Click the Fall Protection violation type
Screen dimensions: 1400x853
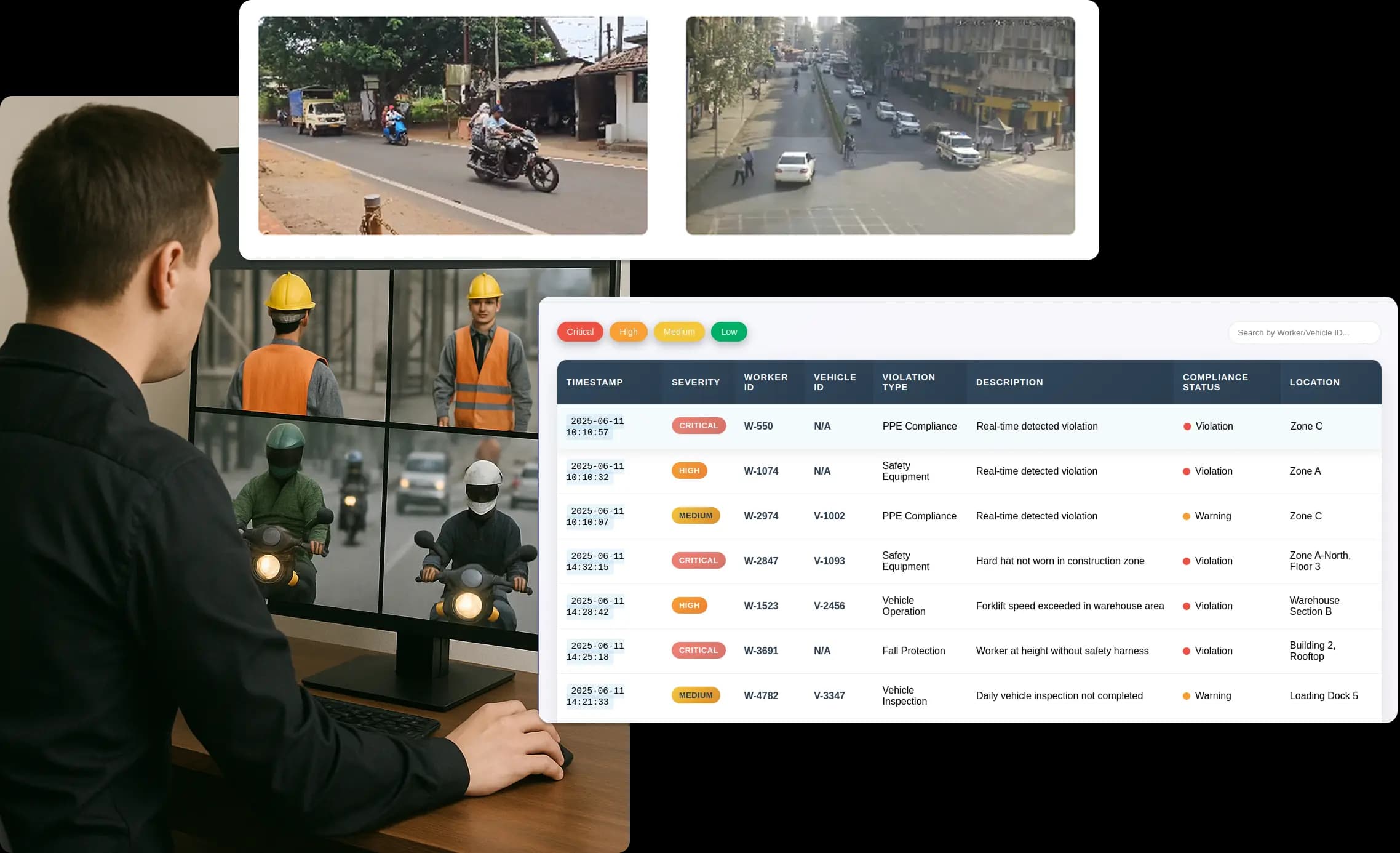point(913,651)
